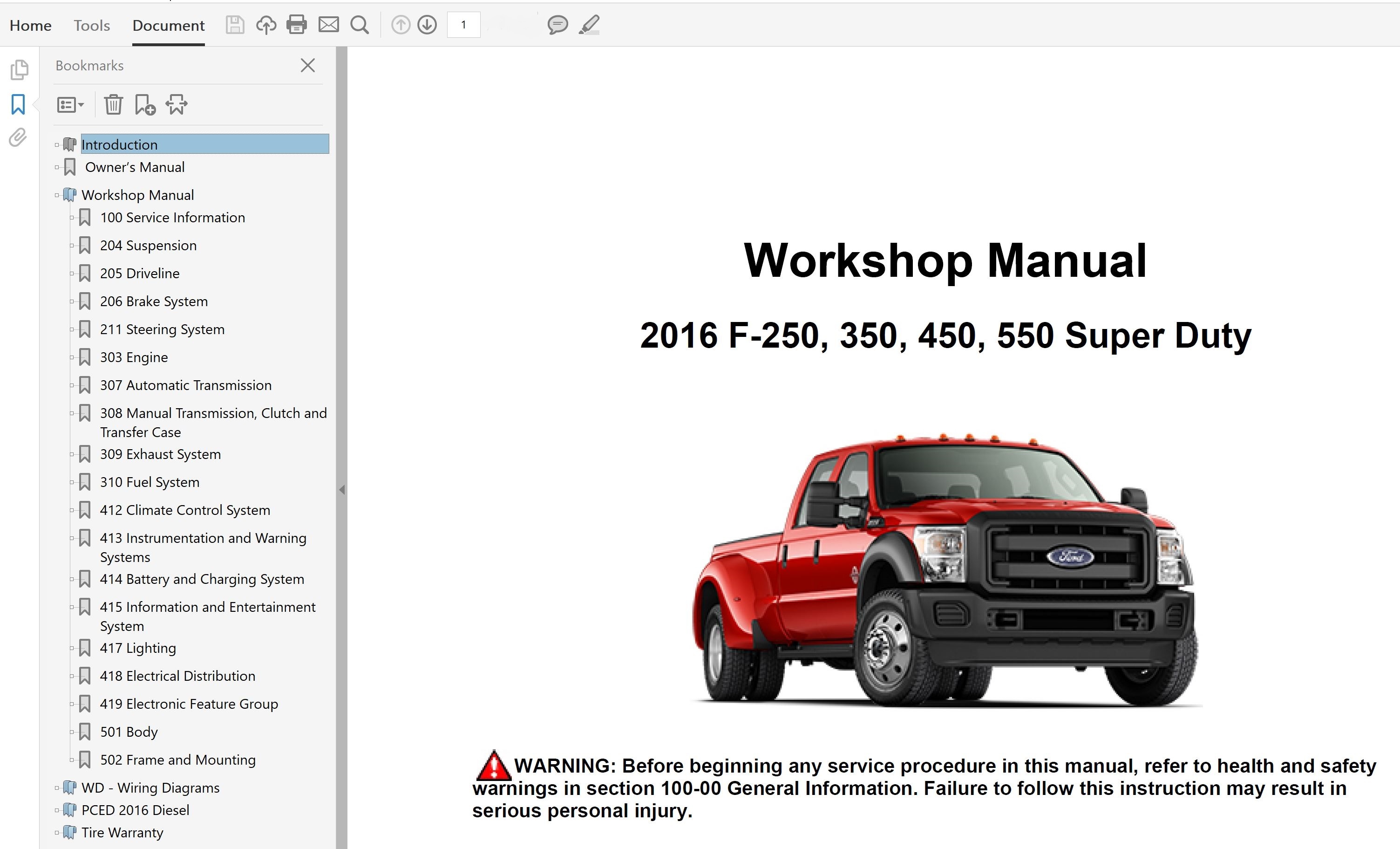This screenshot has height=849, width=1400.
Task: Select the highlighter pen tool
Action: (x=589, y=25)
